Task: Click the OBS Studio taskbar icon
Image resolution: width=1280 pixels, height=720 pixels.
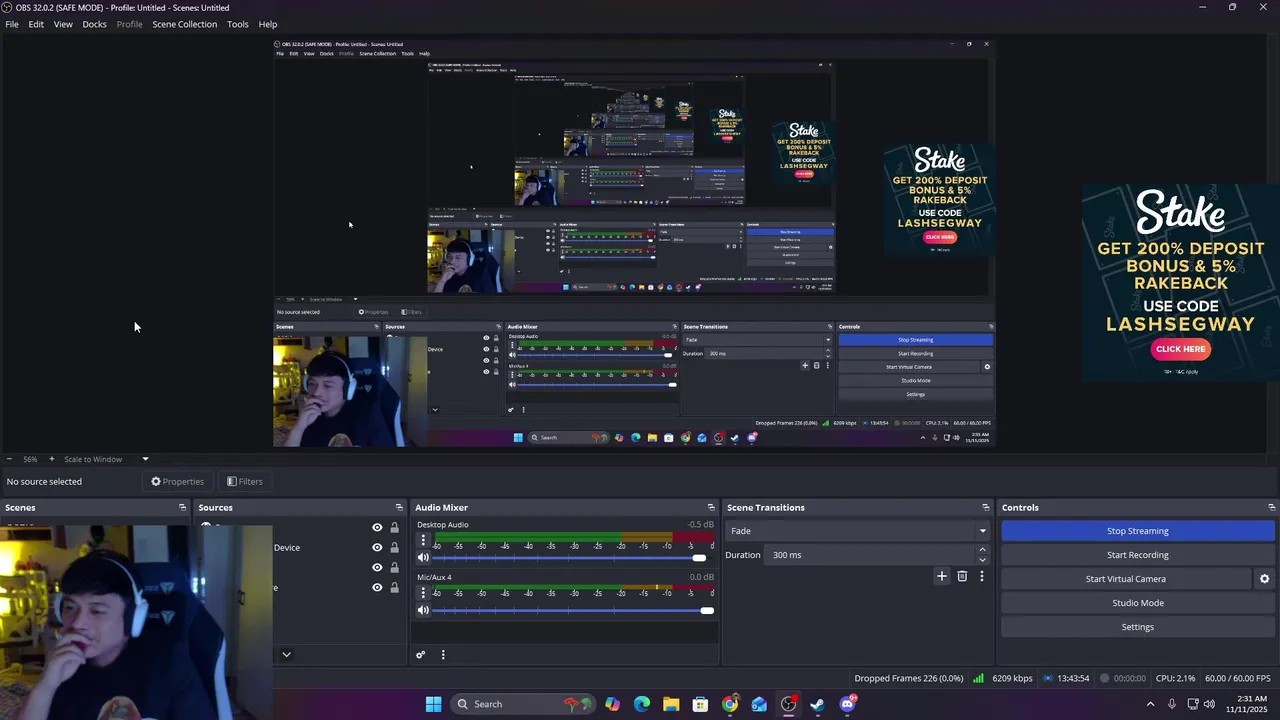Action: coord(789,704)
